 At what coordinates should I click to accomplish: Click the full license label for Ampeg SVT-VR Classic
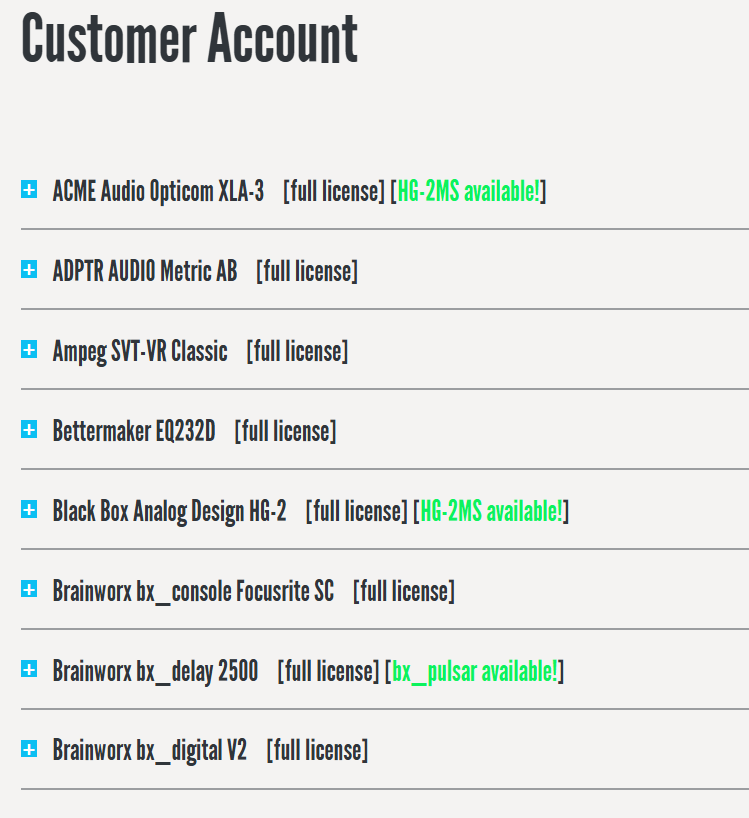click(296, 351)
